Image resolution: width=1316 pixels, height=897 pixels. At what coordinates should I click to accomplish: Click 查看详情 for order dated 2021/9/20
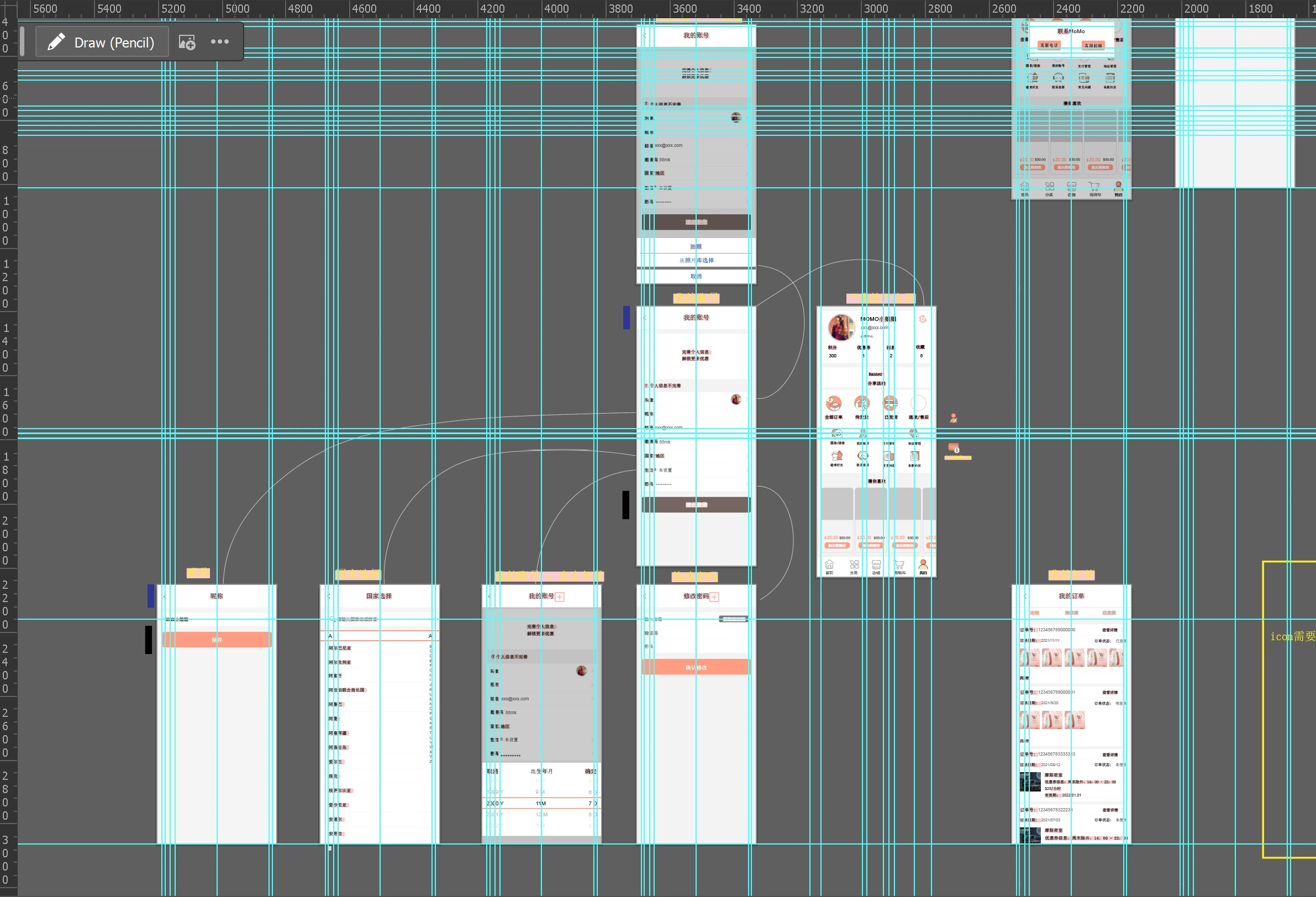coord(1110,692)
